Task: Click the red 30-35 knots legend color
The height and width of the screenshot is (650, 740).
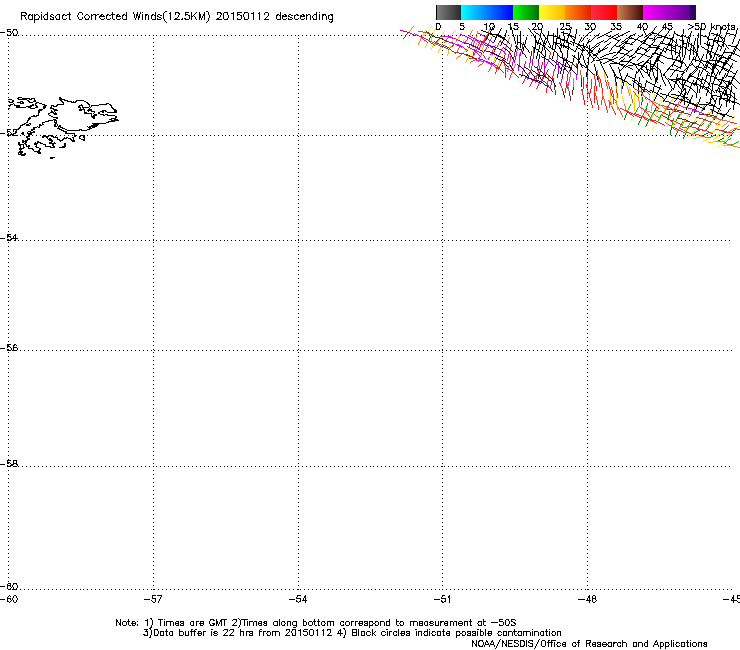Action: (604, 12)
